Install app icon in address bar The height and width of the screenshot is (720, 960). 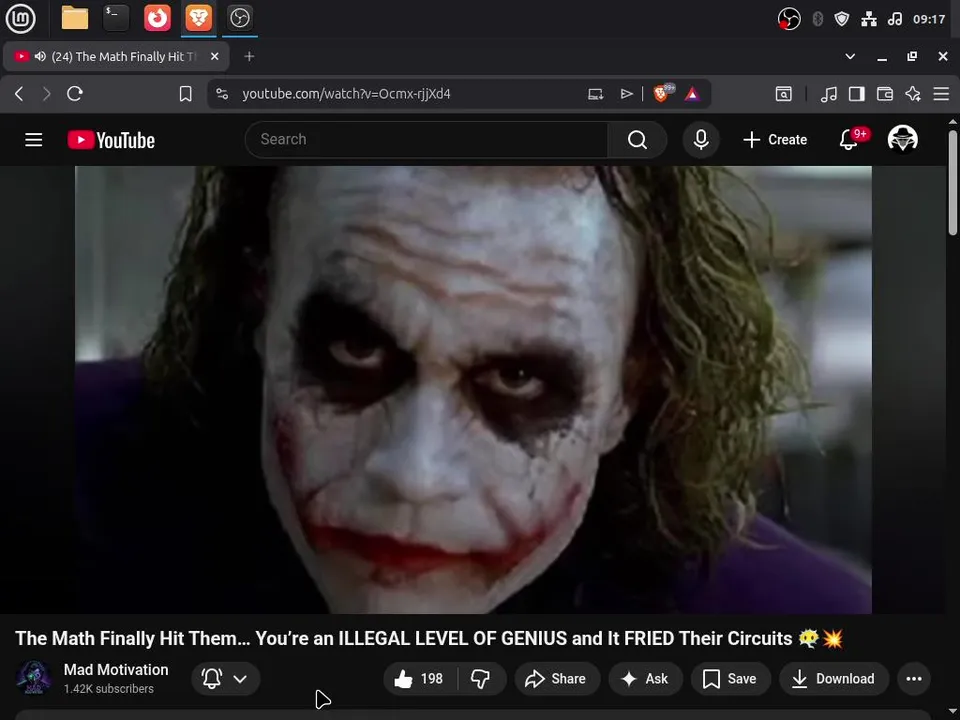[x=596, y=94]
